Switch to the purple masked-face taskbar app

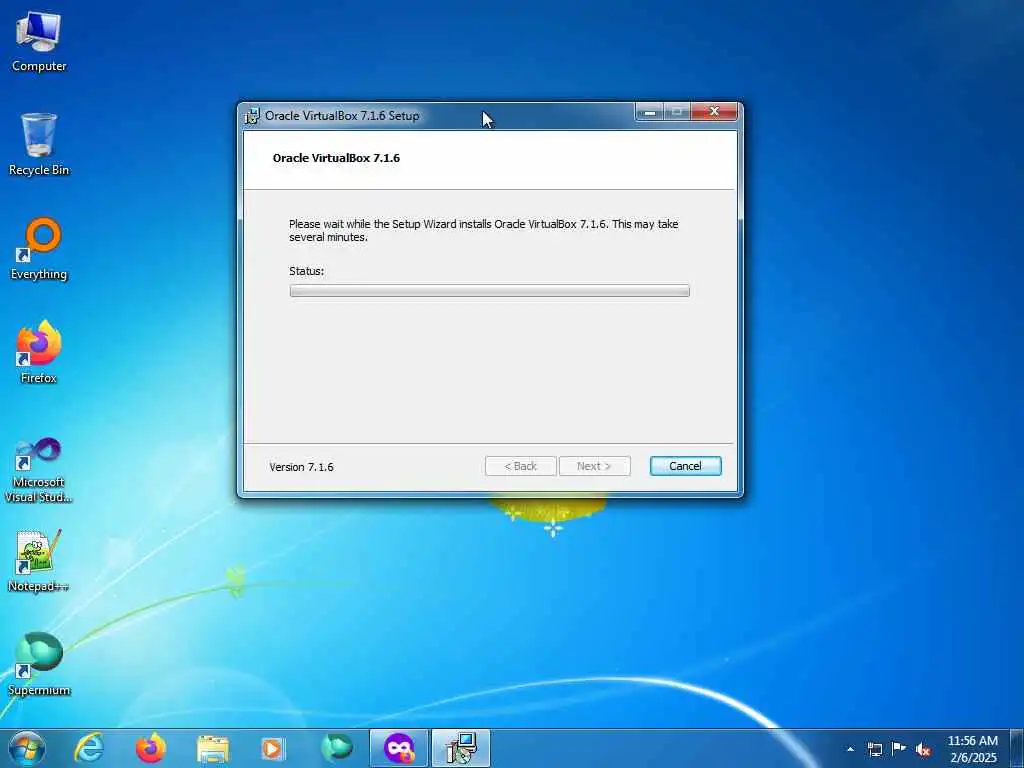(x=399, y=748)
